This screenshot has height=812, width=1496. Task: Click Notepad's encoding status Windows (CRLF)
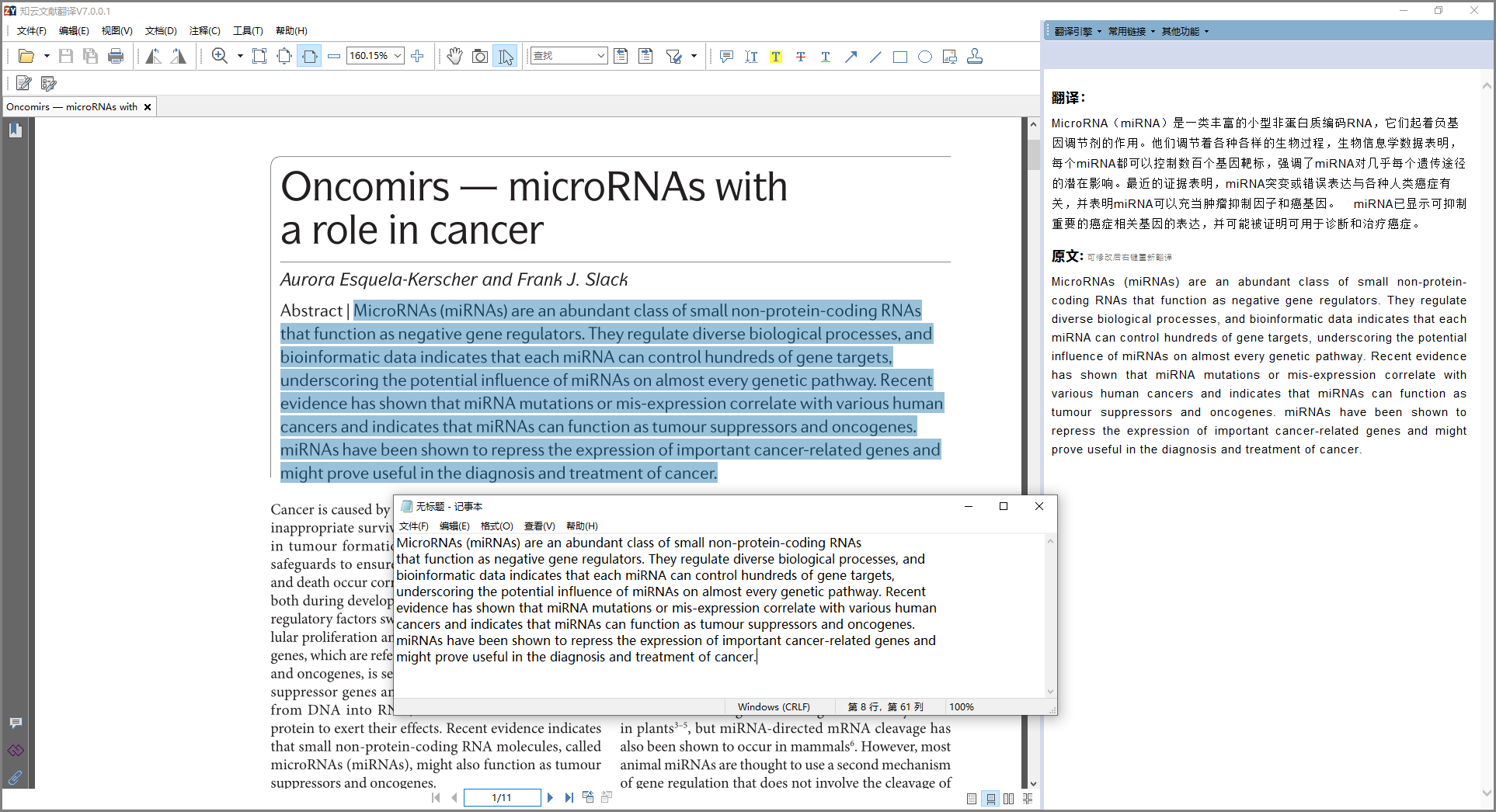774,706
